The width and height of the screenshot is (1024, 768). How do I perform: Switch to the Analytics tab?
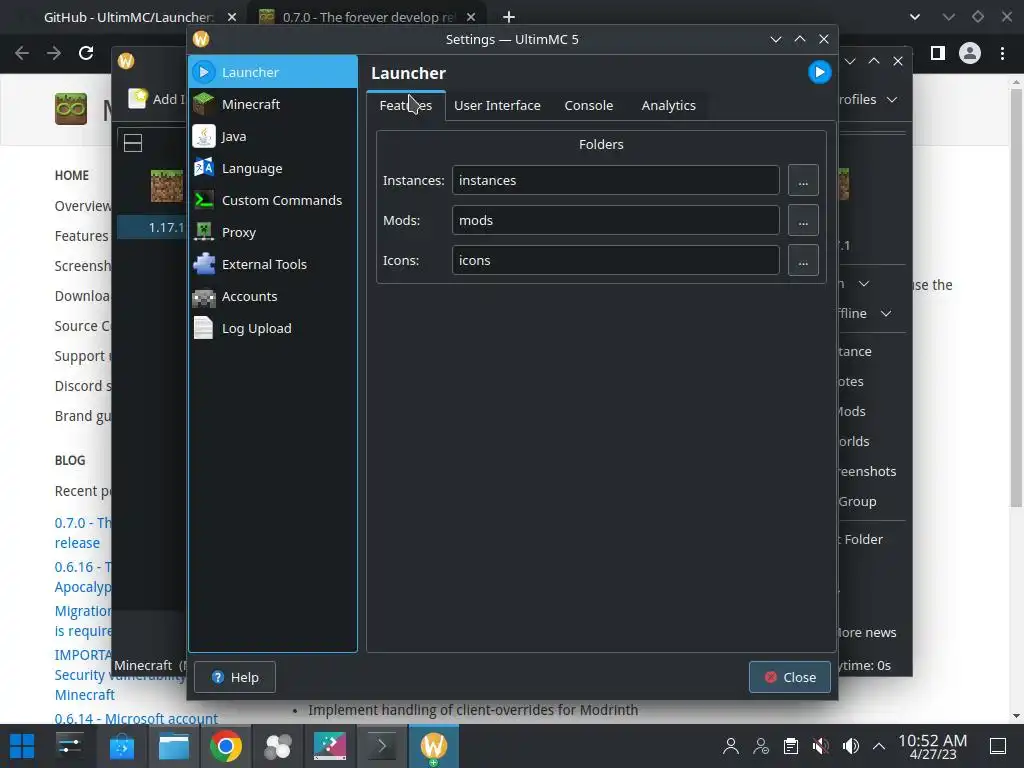coord(668,105)
